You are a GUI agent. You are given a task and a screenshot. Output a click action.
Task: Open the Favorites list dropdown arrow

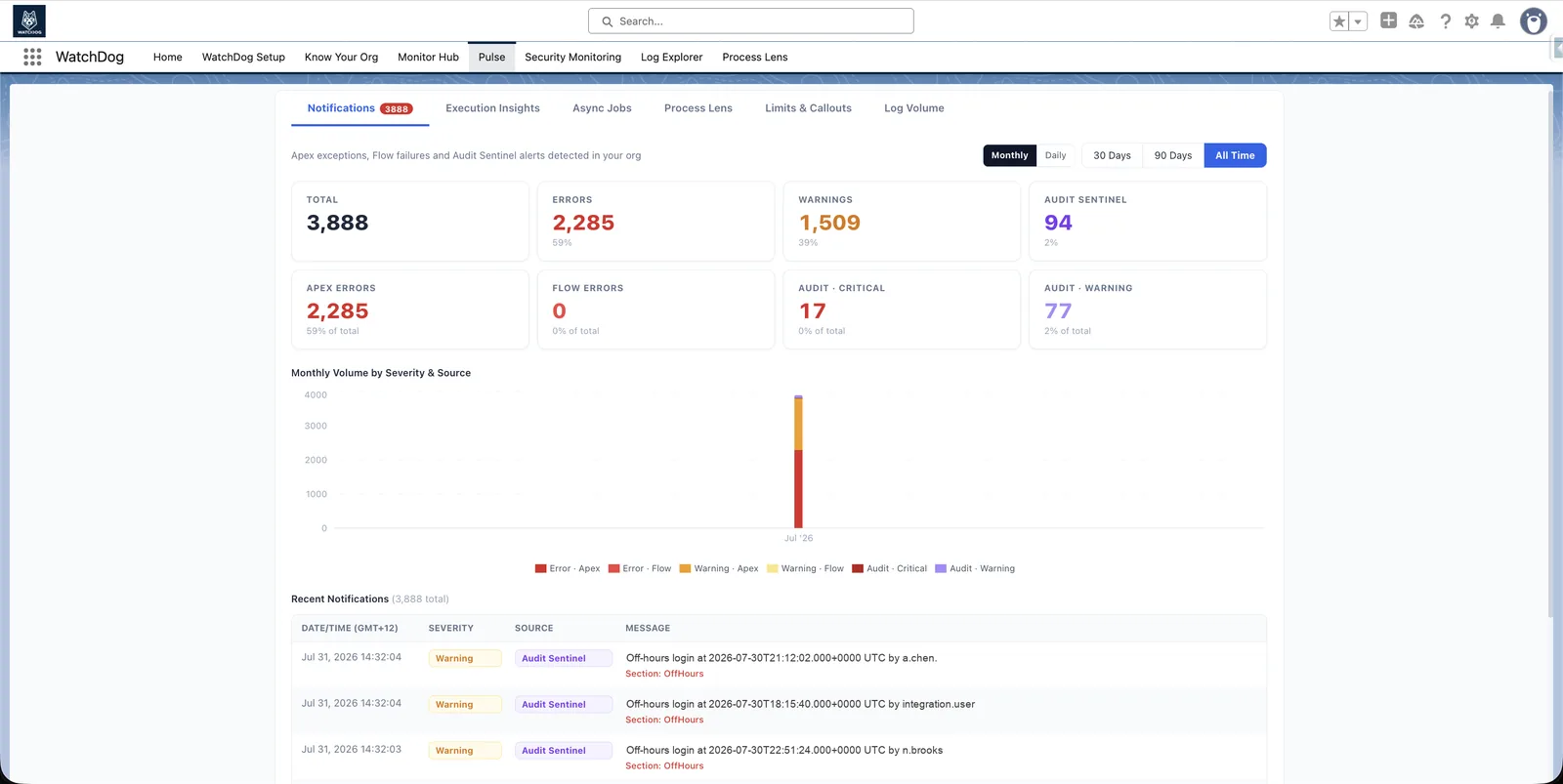click(x=1358, y=21)
